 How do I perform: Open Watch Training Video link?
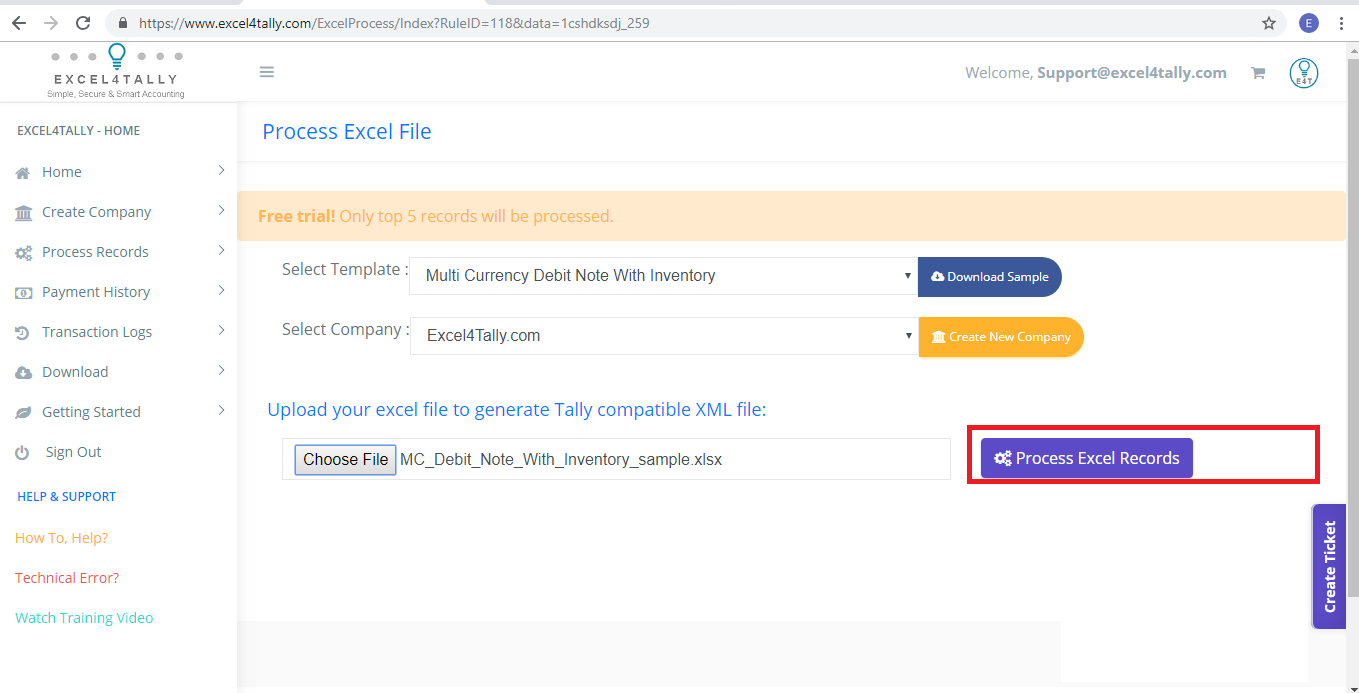(x=84, y=618)
